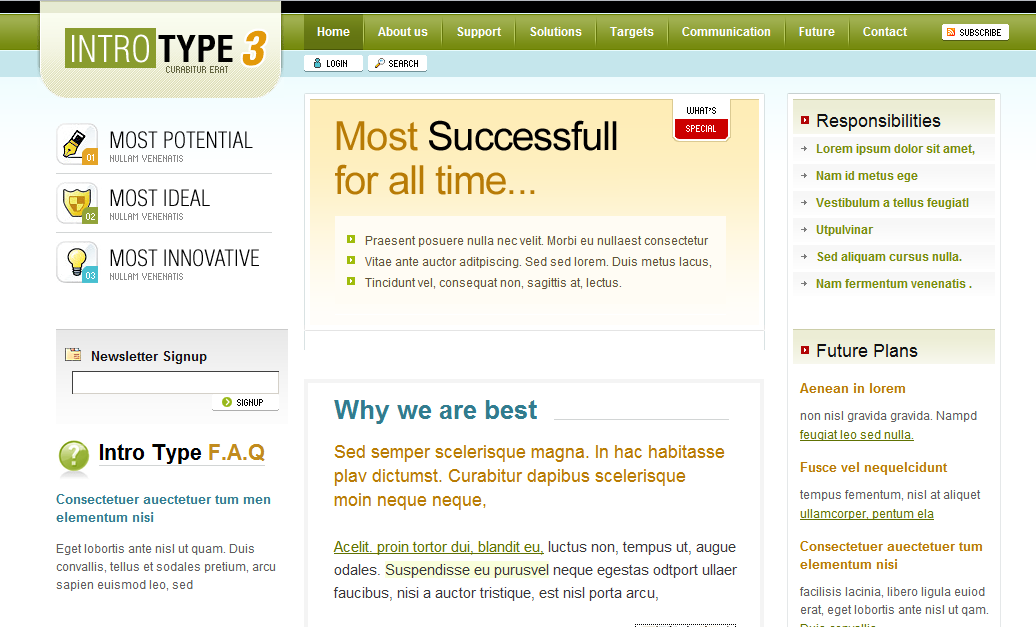This screenshot has height=627, width=1036.
Task: Click the Vitae ante auctor aditpiscing bullet text
Action: point(538,262)
